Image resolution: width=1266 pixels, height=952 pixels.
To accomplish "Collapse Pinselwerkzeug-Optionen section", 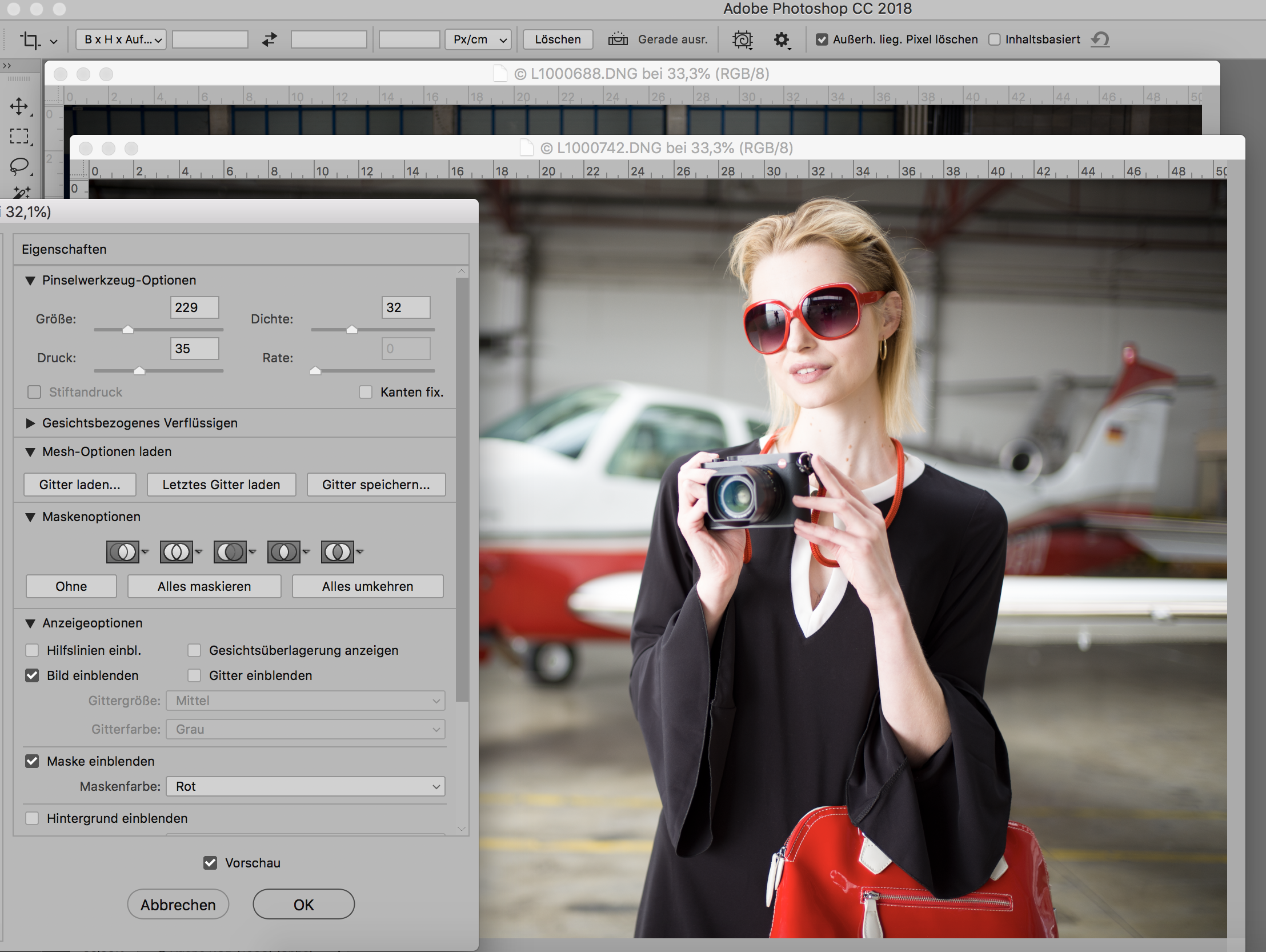I will click(30, 281).
